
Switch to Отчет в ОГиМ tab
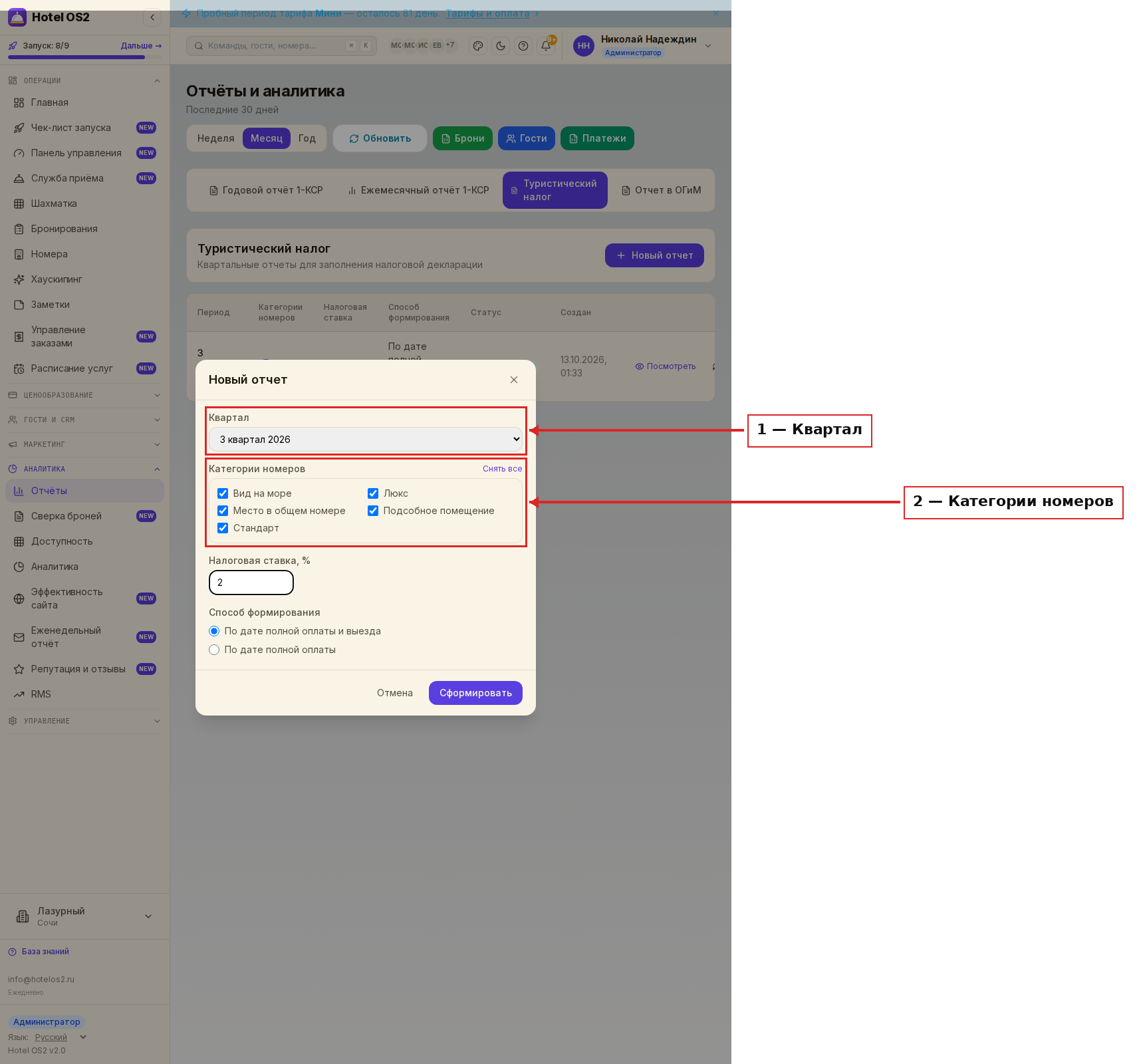coord(662,190)
